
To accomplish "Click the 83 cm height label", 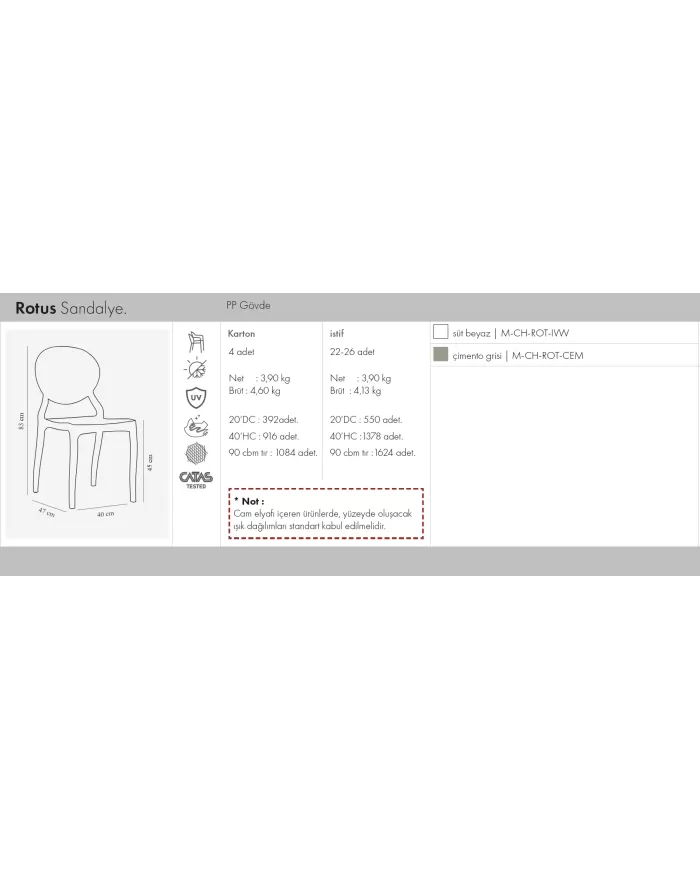I will 21,425.
